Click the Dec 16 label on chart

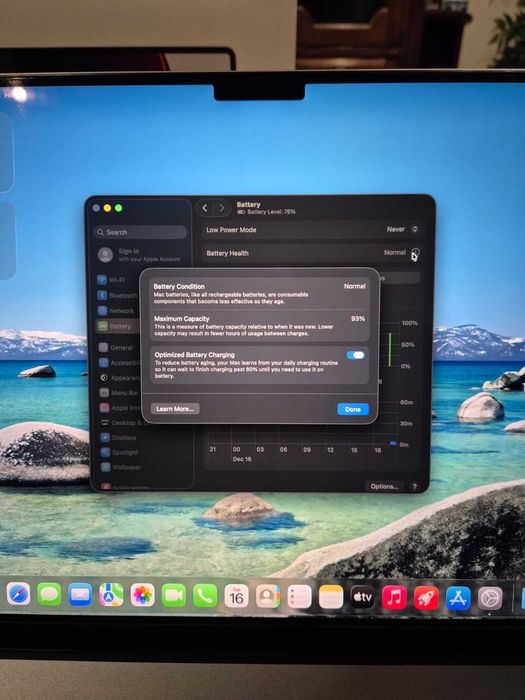pos(242,459)
